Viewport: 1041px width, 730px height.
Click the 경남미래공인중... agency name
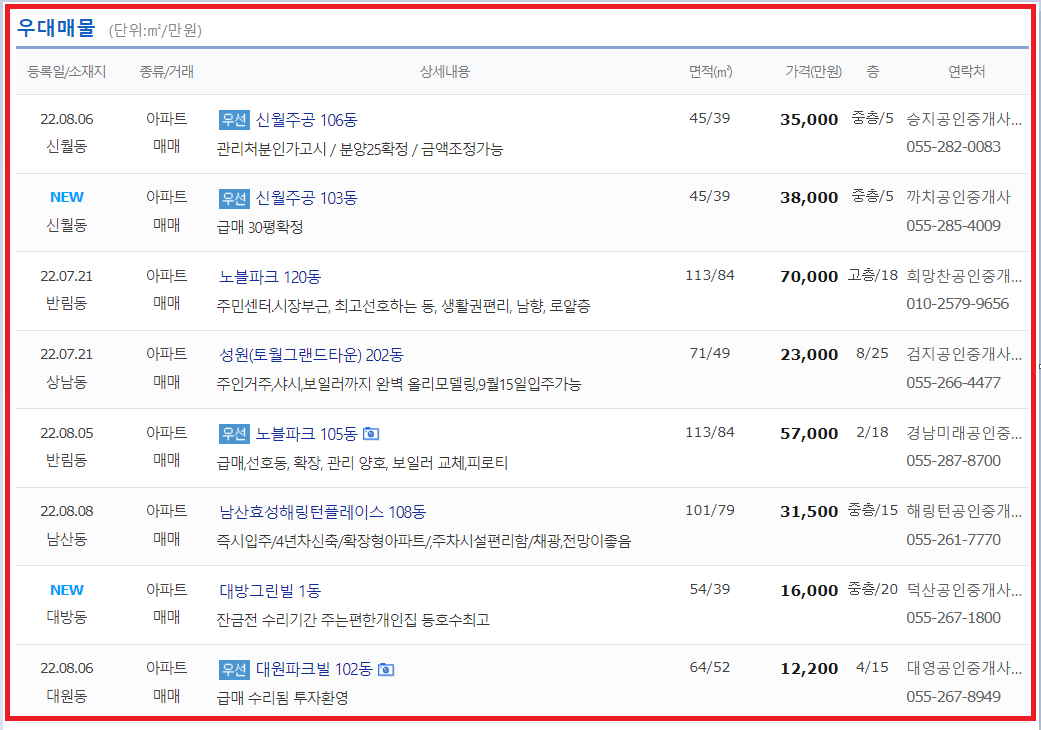coord(964,433)
